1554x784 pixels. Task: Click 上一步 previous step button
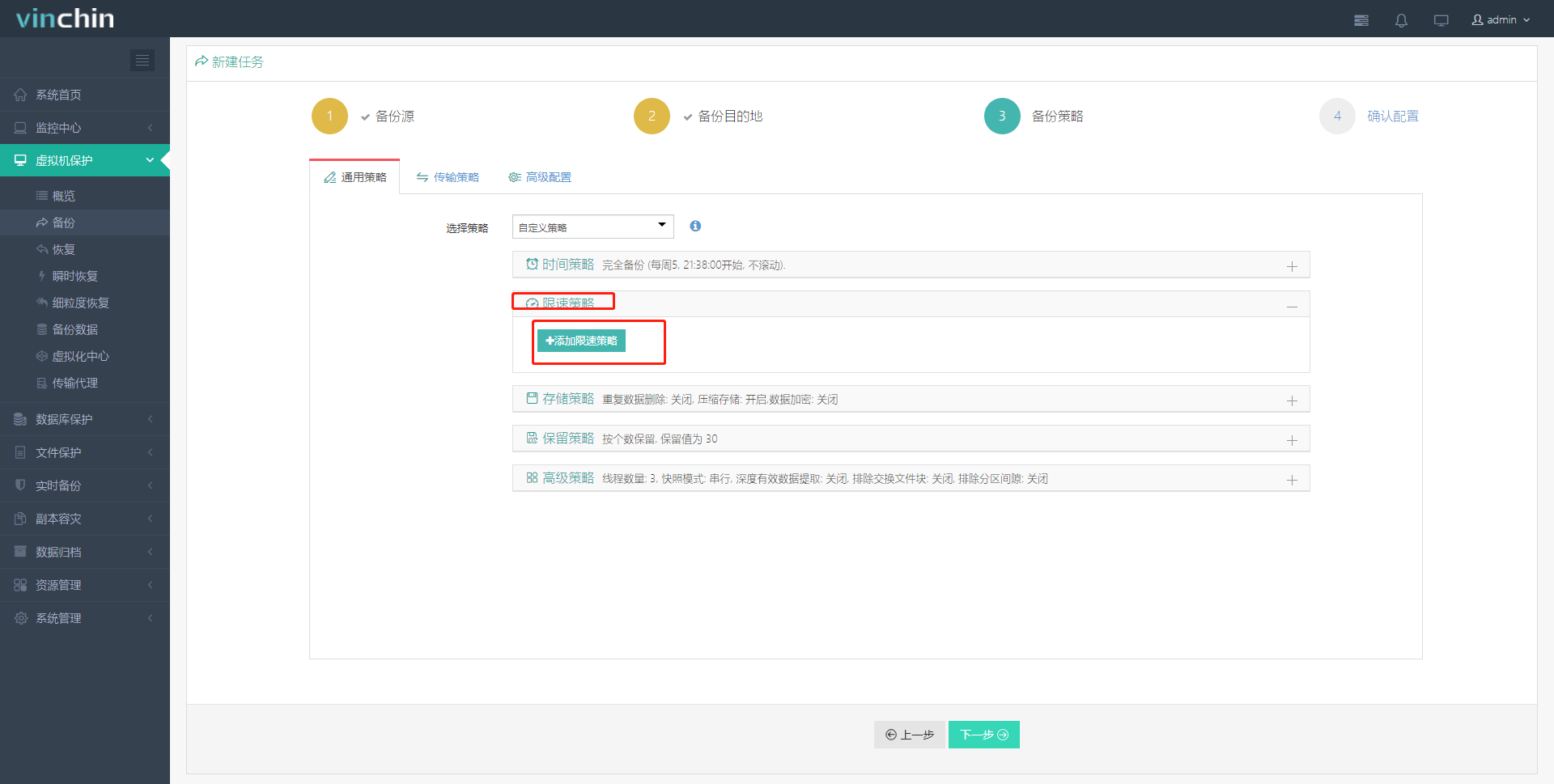910,735
